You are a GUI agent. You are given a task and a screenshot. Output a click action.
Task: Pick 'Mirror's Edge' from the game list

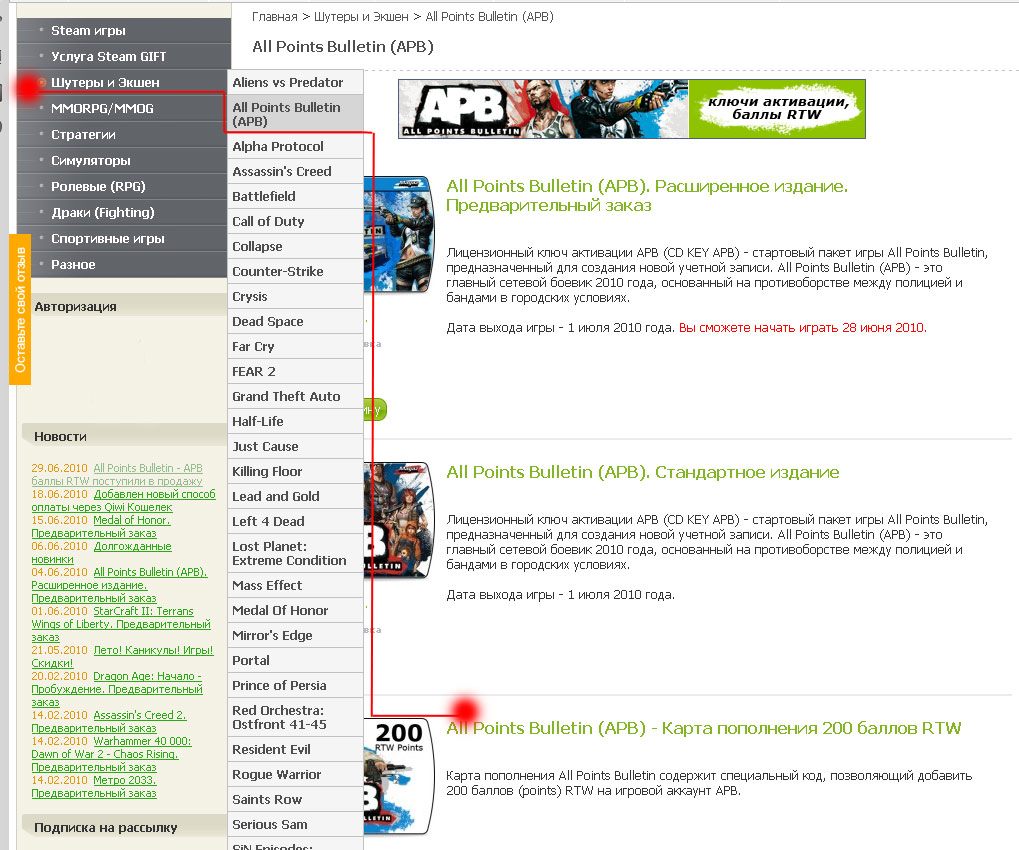(272, 636)
